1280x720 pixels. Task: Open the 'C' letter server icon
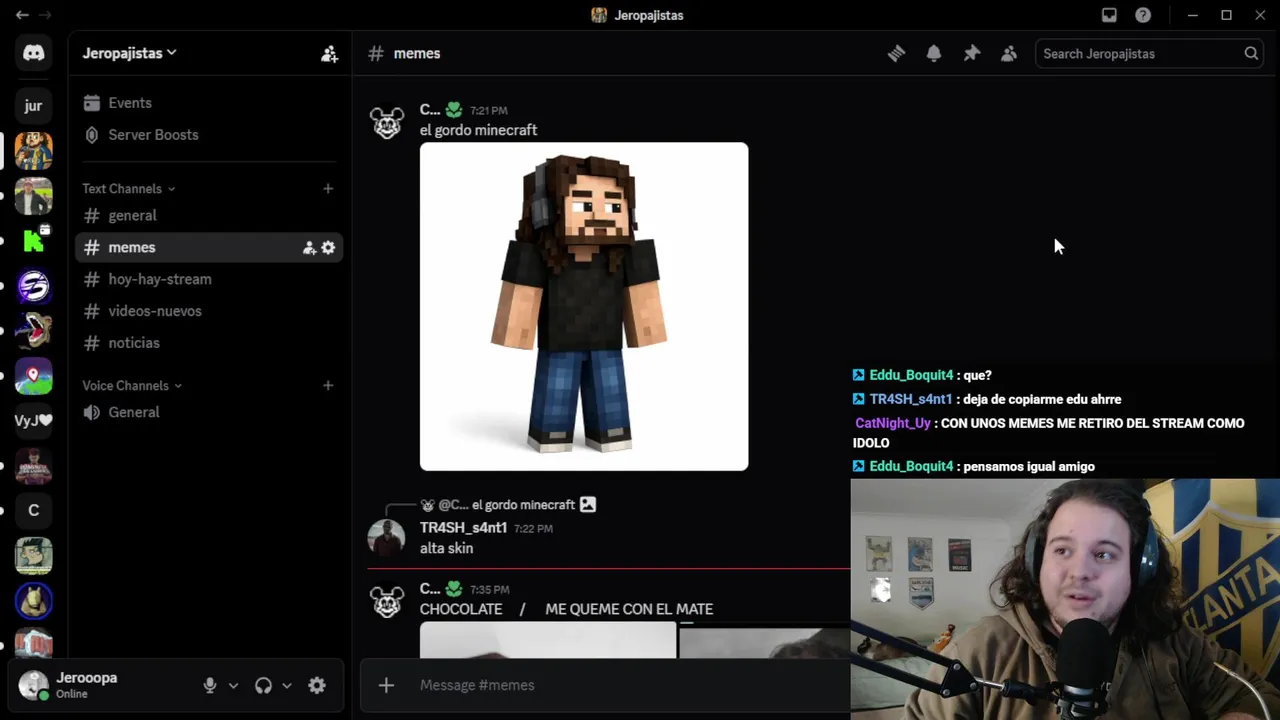pos(33,510)
